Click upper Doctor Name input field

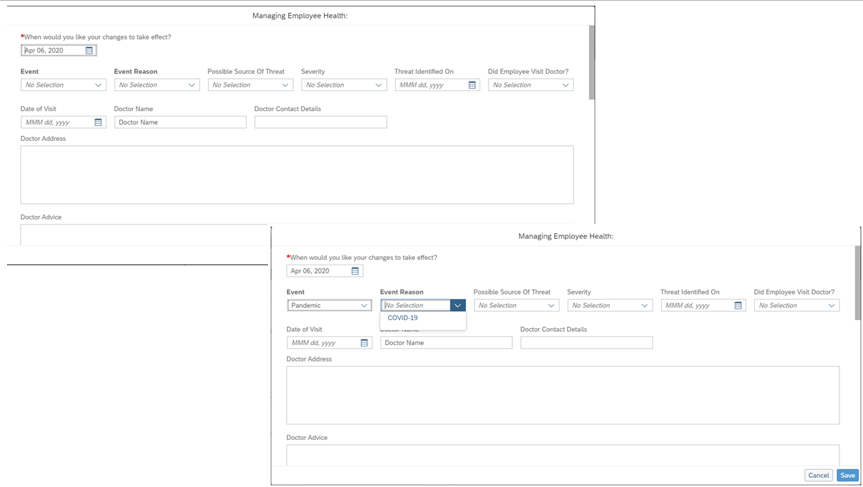181,122
